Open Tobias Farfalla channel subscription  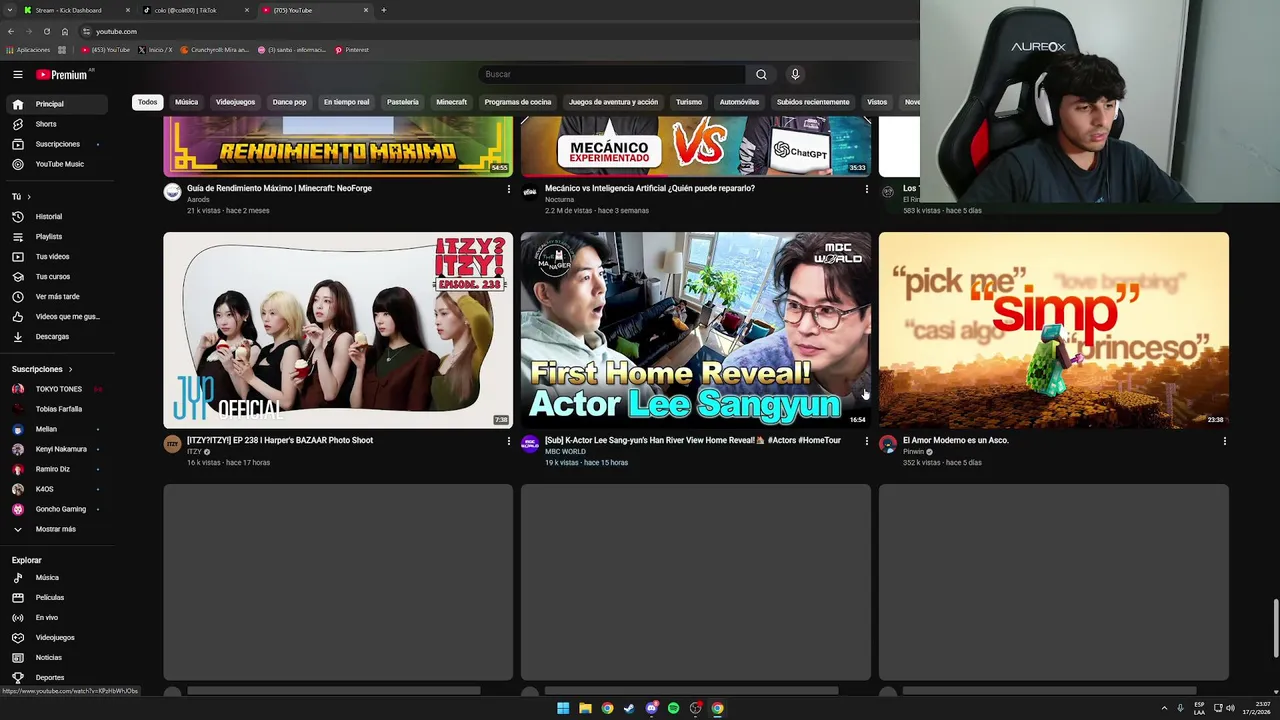coord(57,409)
